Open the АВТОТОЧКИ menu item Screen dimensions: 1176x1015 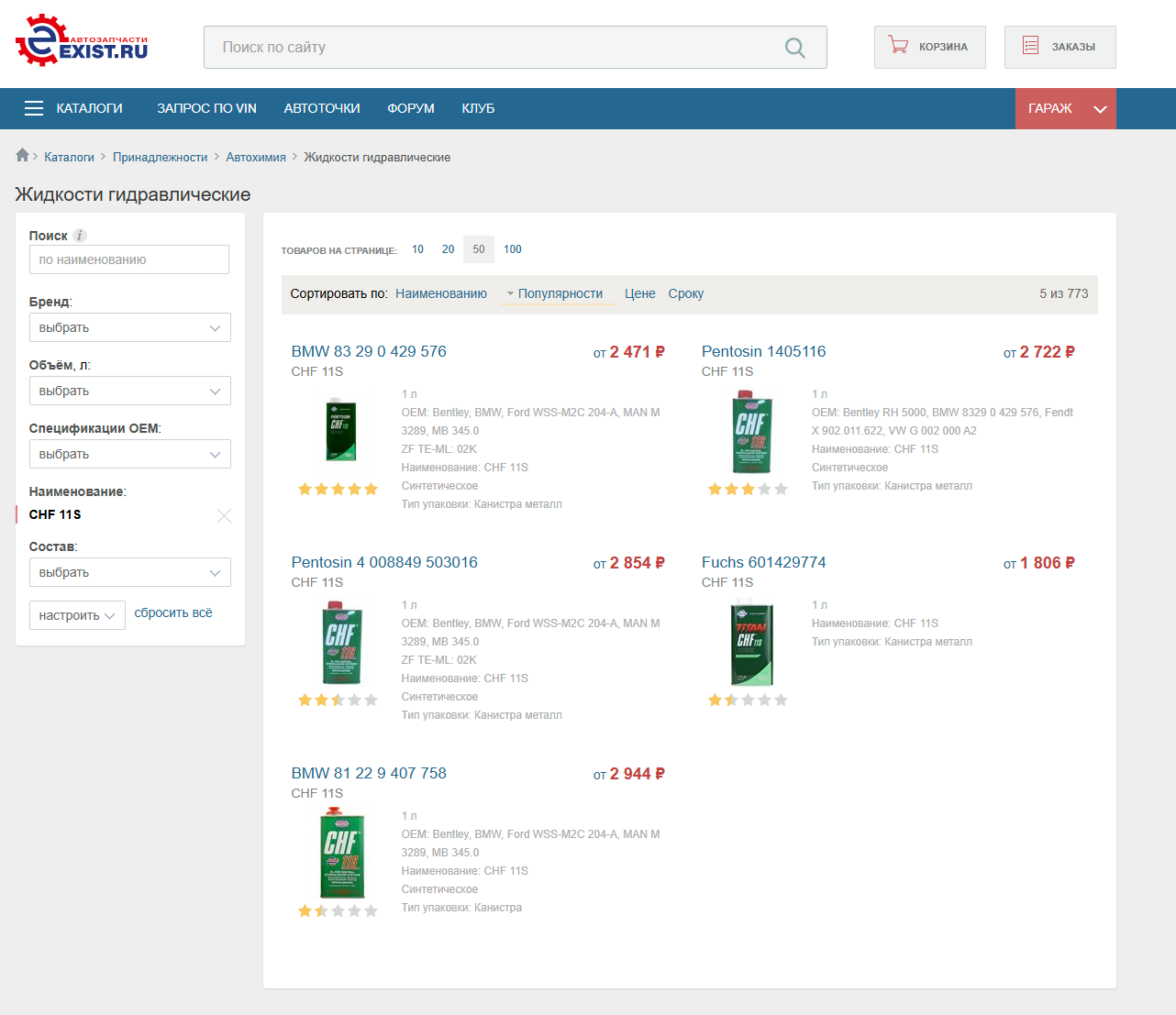click(x=322, y=108)
